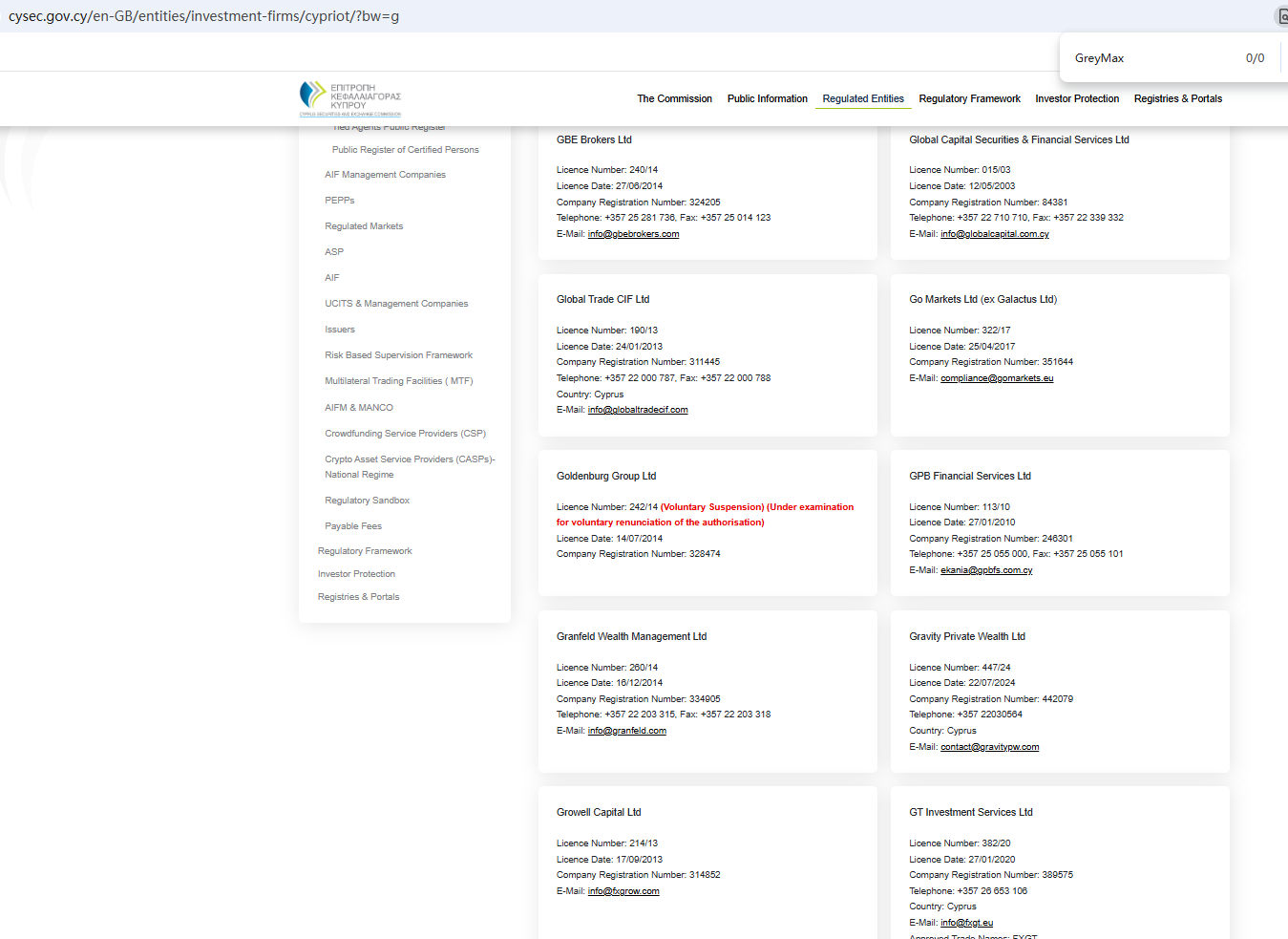
Task: Open info@gbebrokers.com email link
Action: coord(633,234)
